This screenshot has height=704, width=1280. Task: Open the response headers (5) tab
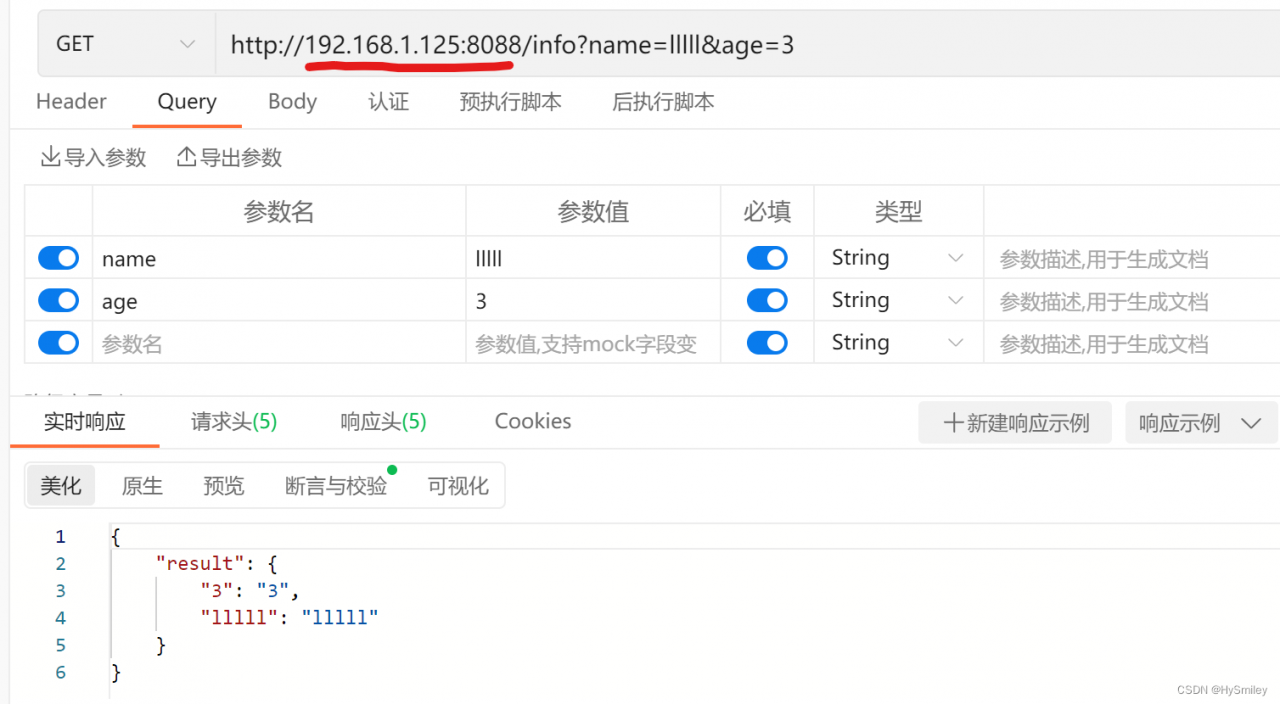pos(383,422)
